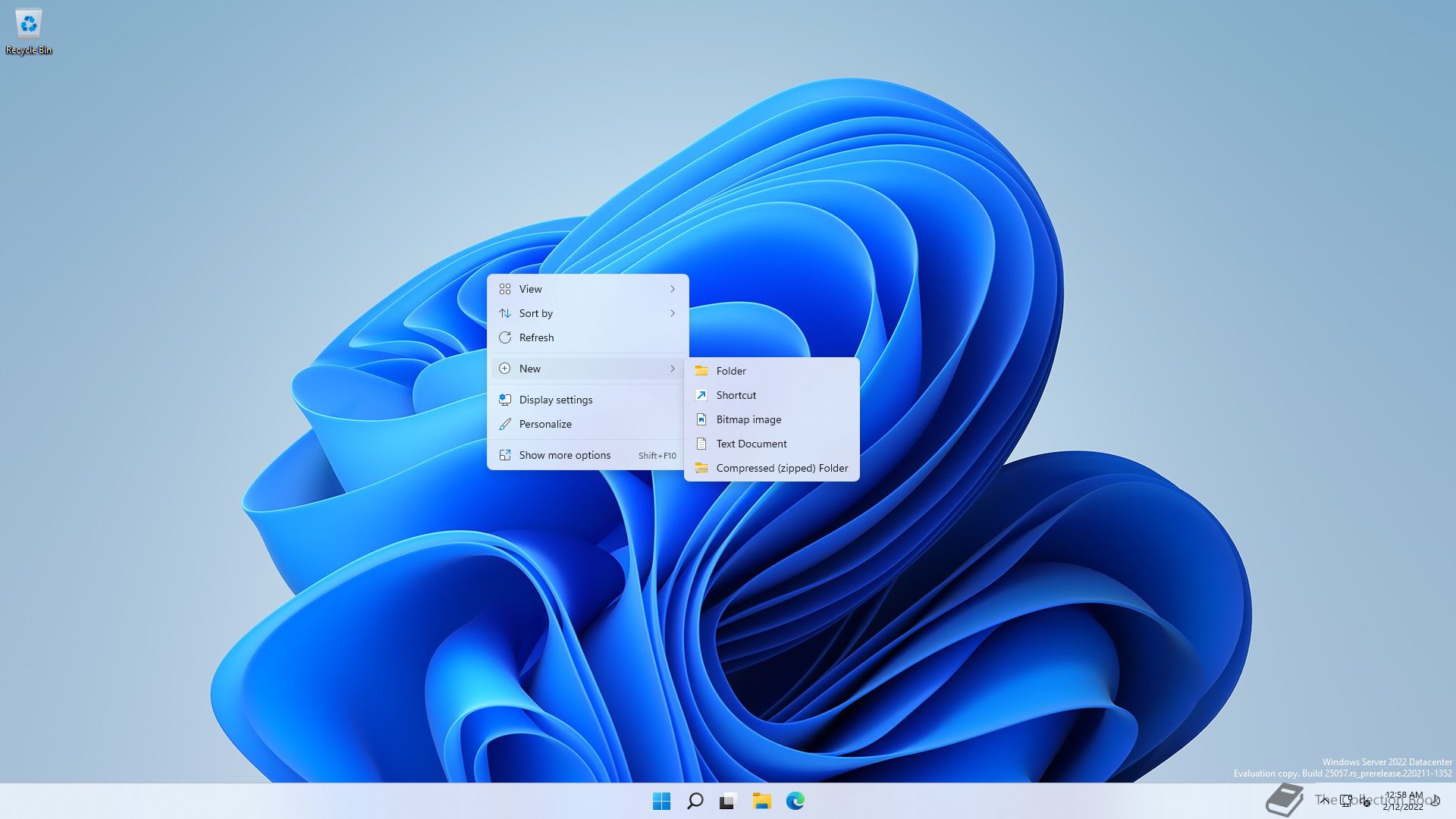
Task: Expand the View submenu arrow
Action: (672, 289)
